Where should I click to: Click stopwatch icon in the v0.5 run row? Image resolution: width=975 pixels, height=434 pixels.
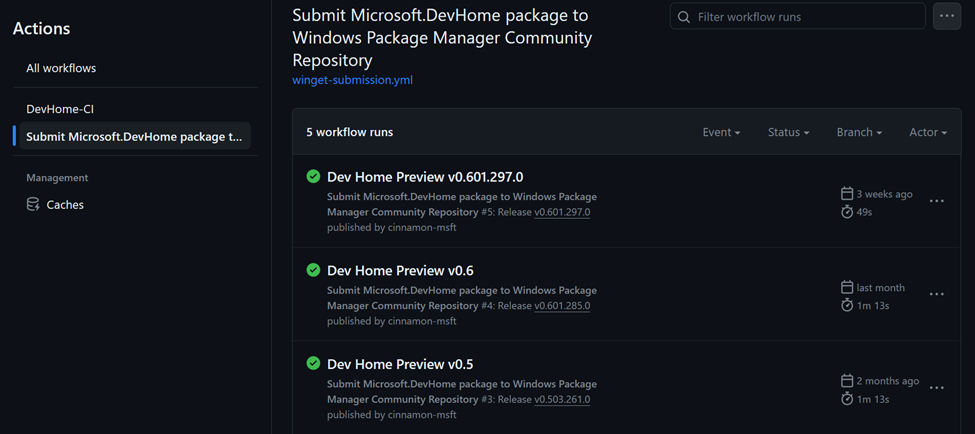(x=846, y=399)
